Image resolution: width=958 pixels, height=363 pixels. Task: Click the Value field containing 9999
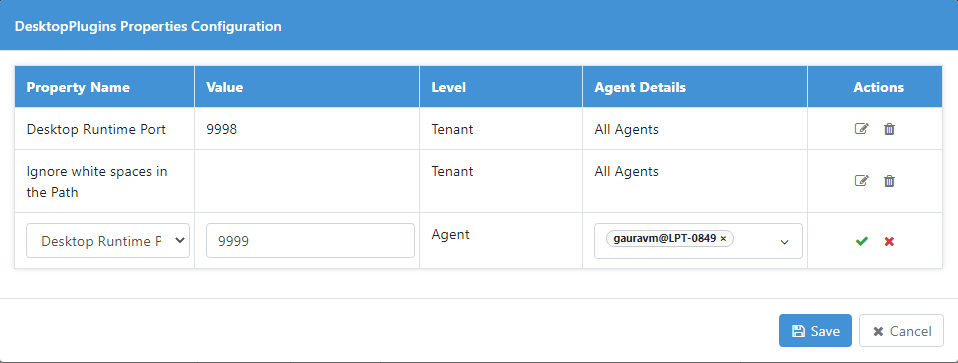[310, 241]
